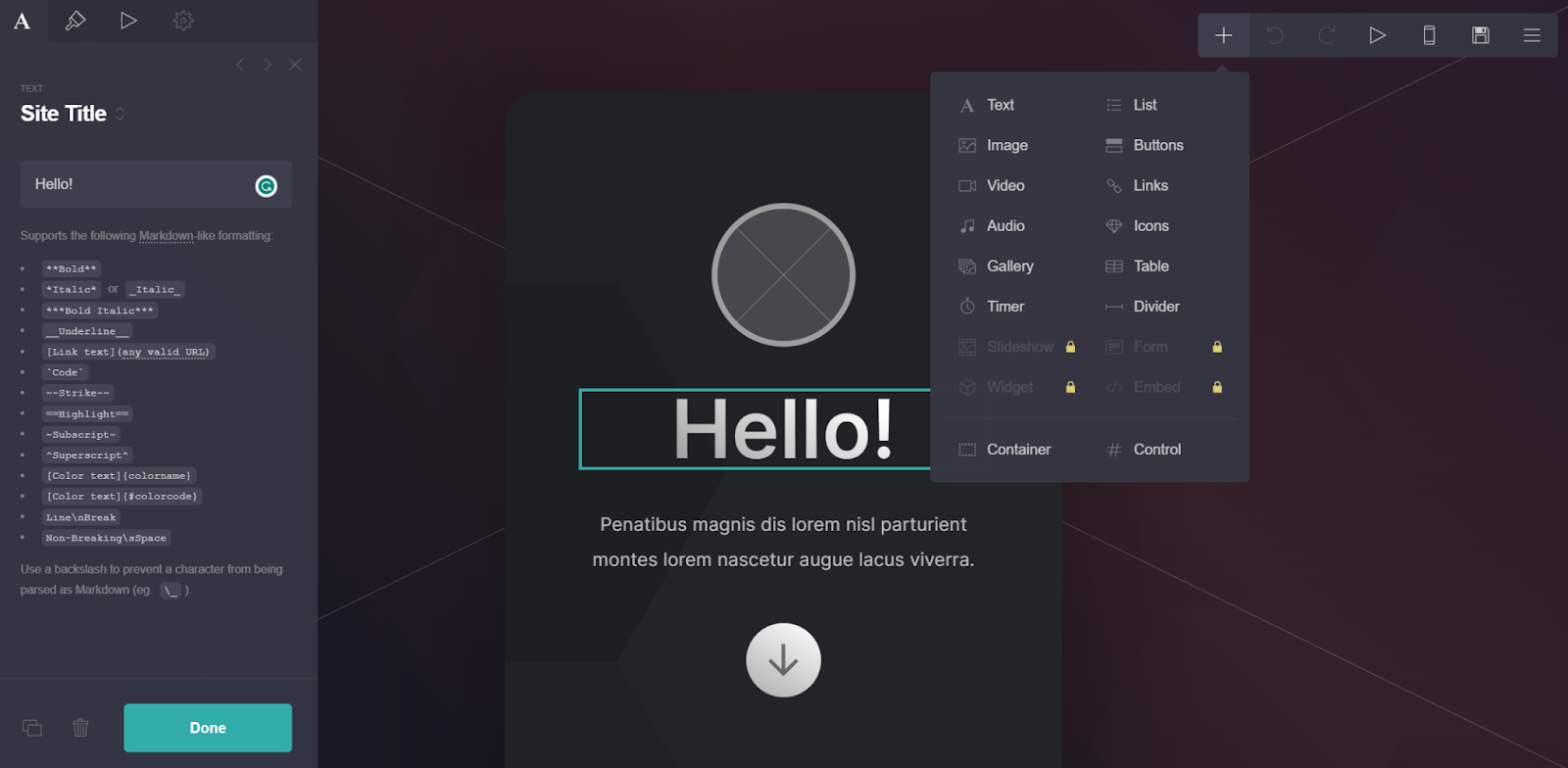This screenshot has width=1568, height=768.
Task: Duplicate the element with the copy icon
Action: pos(32,728)
